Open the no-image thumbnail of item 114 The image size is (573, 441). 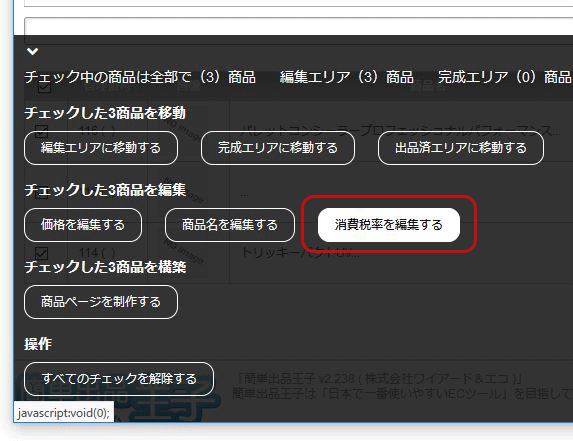click(184, 252)
